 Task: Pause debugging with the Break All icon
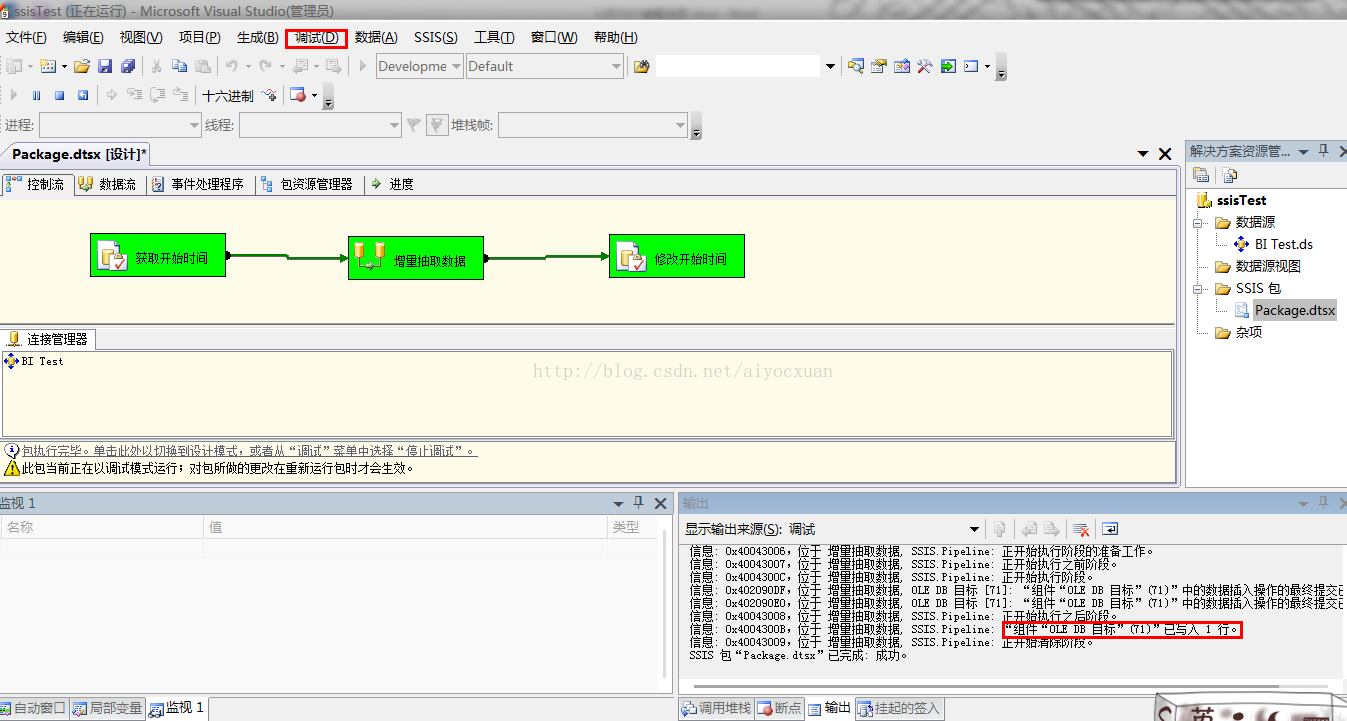tap(36, 96)
